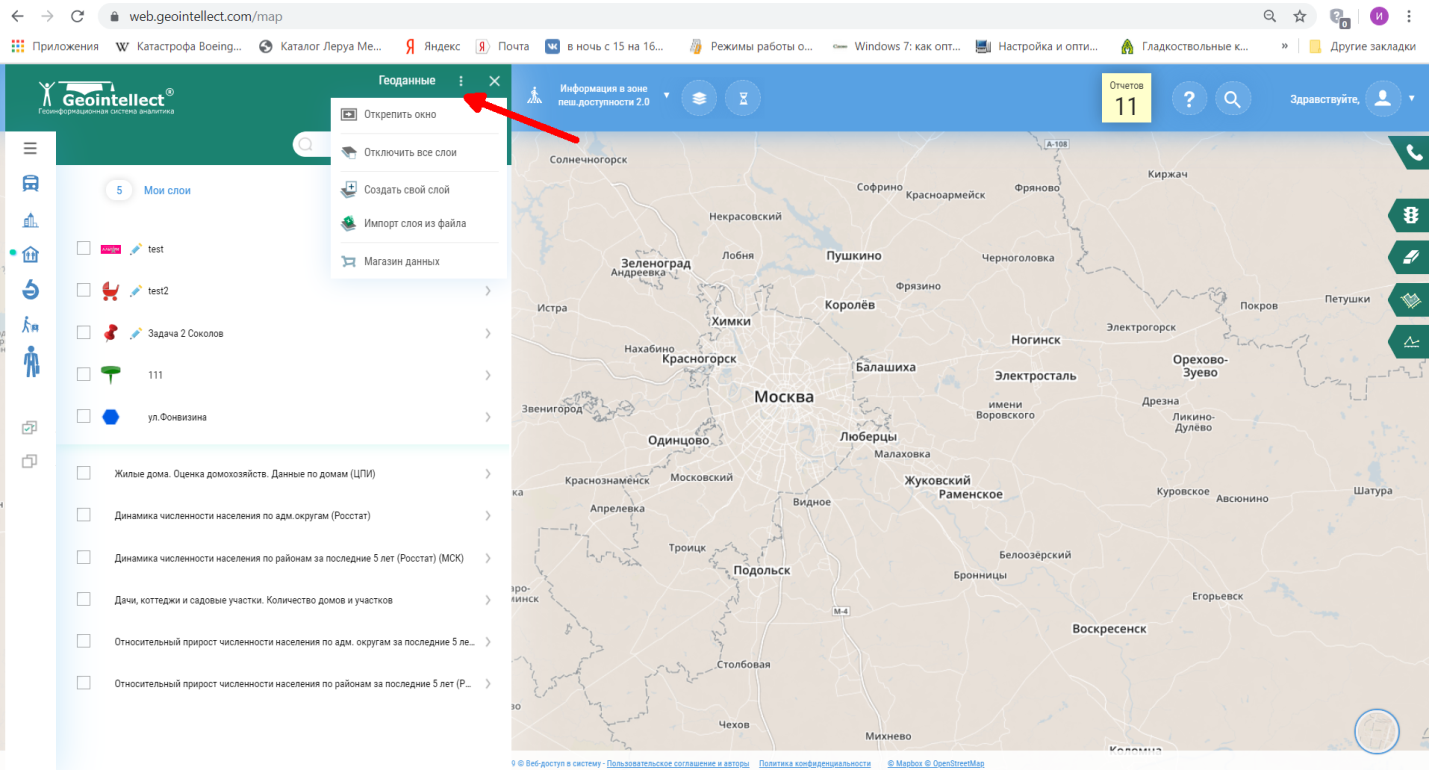Viewport: 1429px width, 770px height.
Task: Open Пользовательское соглашение и авторы link
Action: click(677, 763)
